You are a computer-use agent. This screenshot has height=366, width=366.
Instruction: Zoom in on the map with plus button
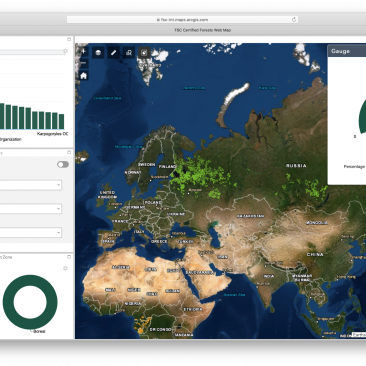point(83,51)
